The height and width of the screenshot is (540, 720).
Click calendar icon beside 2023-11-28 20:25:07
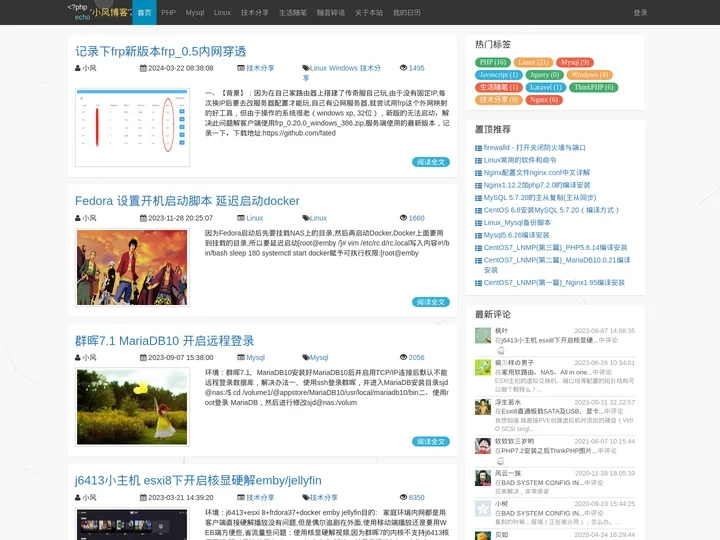point(143,218)
